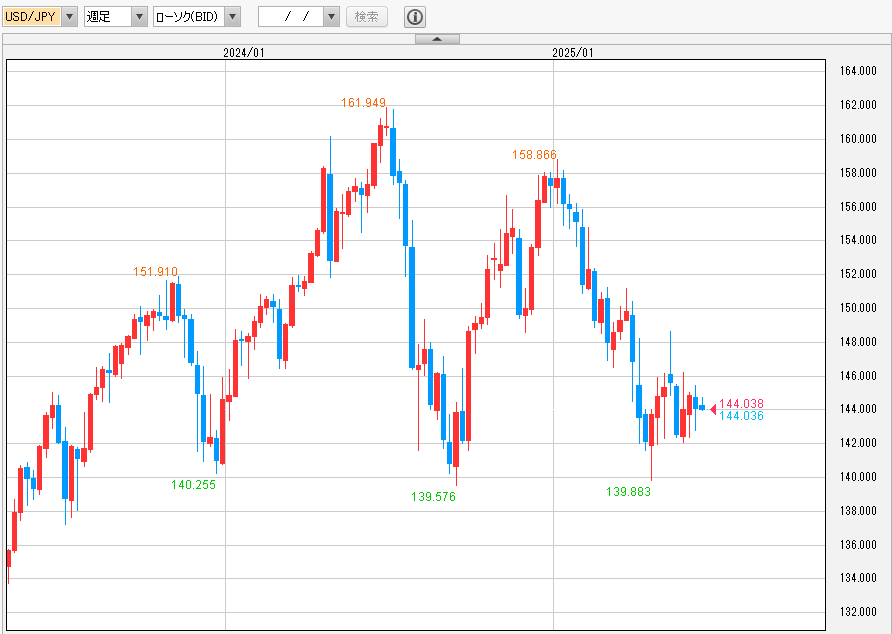Click the 140.000 price axis label
Viewport: 892px width, 634px height.
[858, 476]
